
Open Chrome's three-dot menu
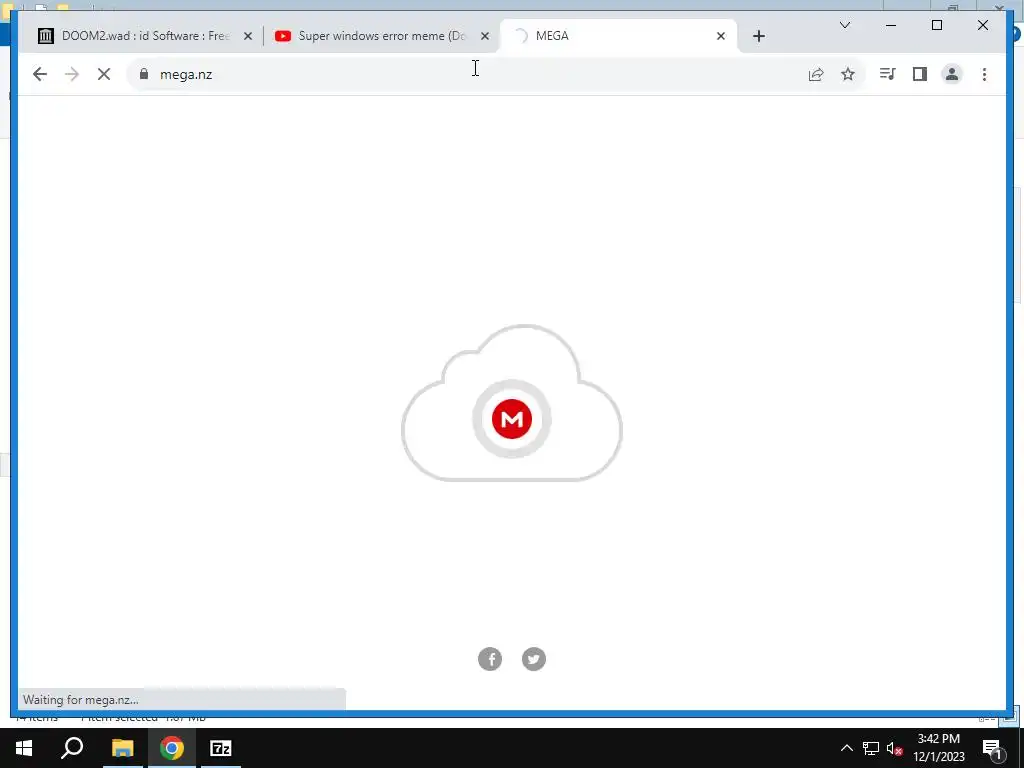984,74
